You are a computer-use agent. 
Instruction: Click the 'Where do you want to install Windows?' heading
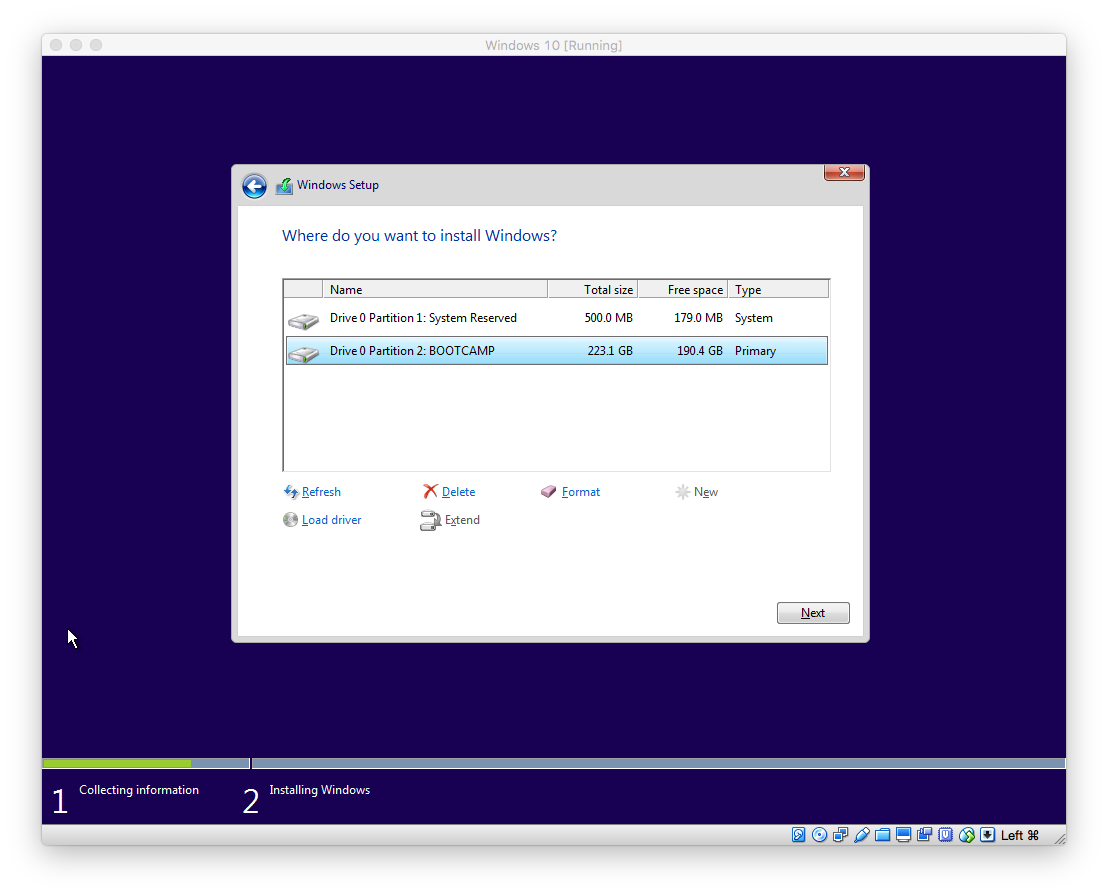[419, 236]
